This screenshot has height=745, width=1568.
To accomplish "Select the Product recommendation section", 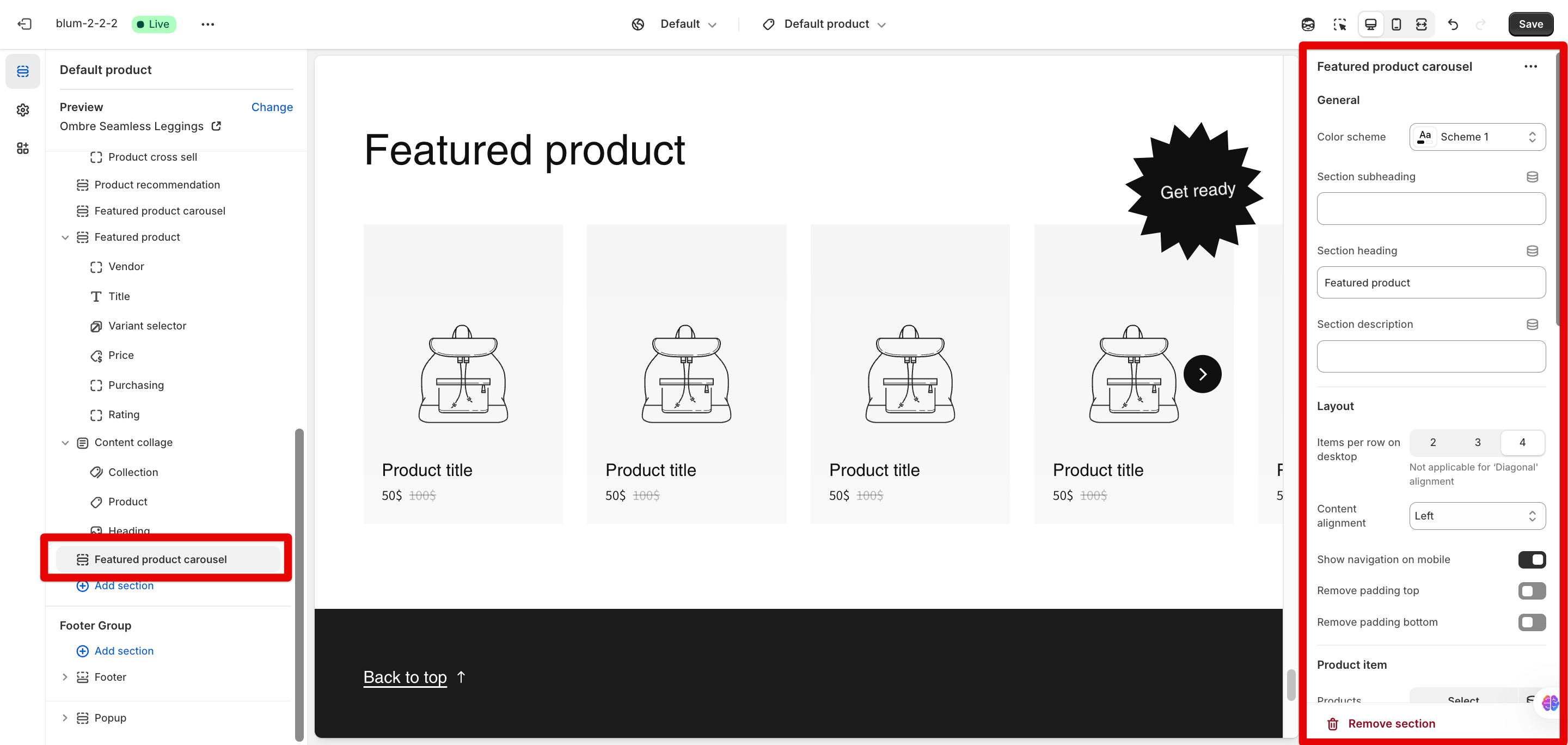I will click(x=157, y=185).
